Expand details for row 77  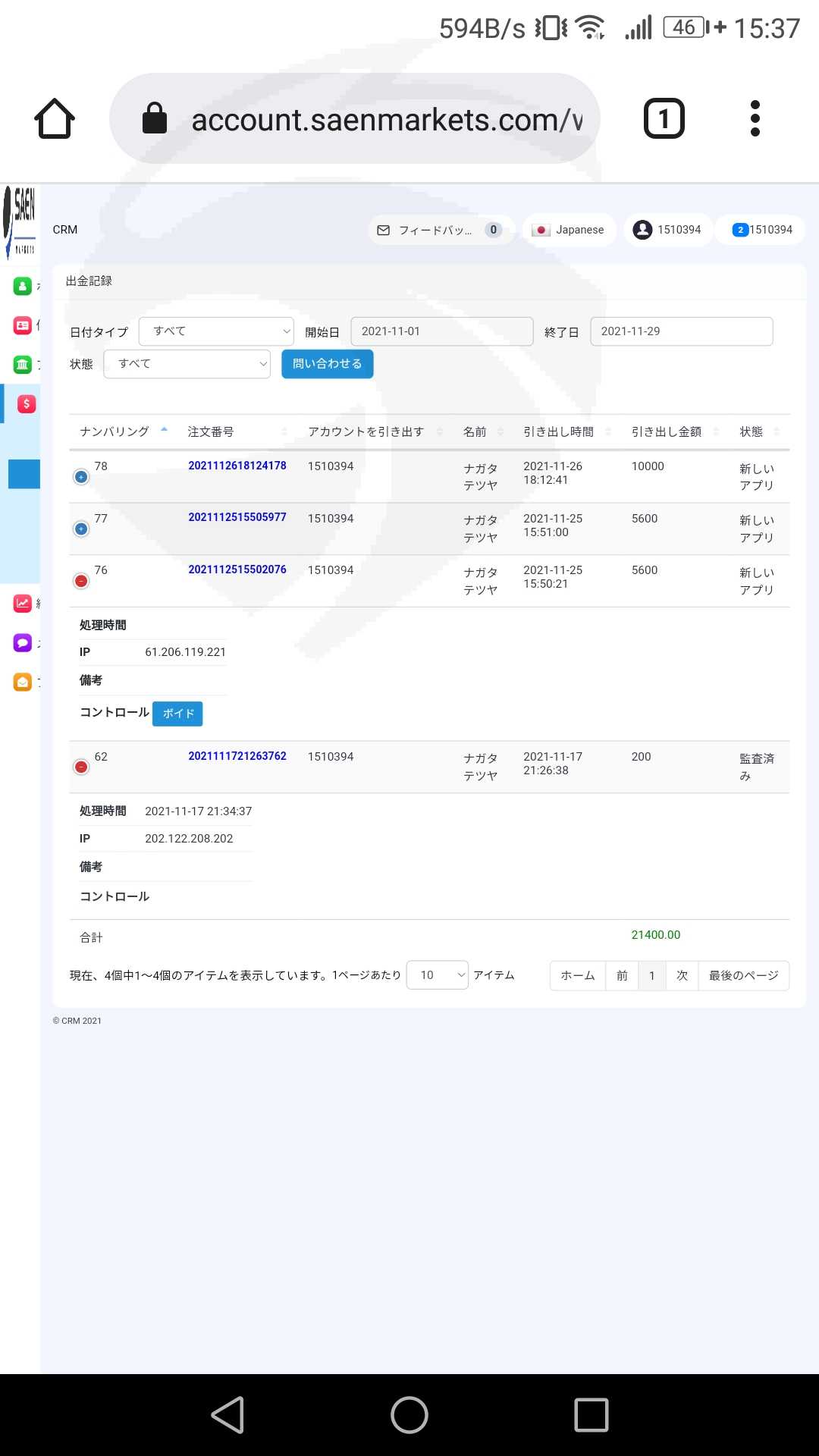click(81, 529)
